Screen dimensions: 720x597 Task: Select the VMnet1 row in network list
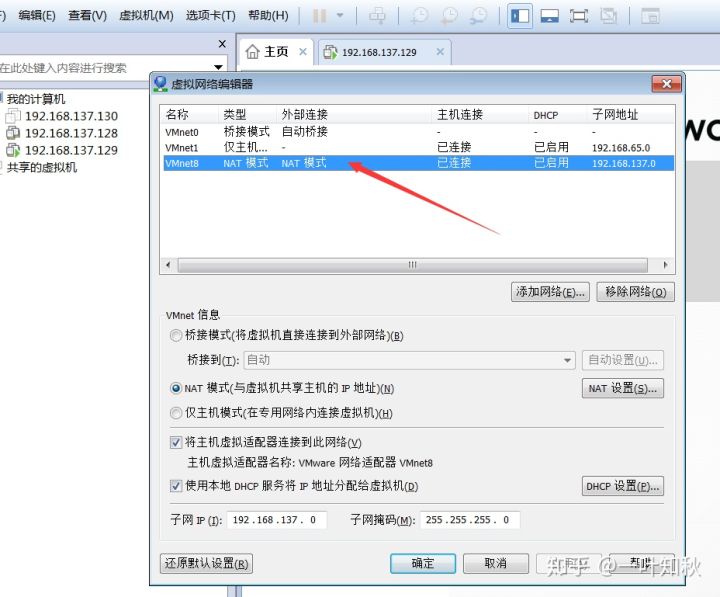pyautogui.click(x=418, y=147)
